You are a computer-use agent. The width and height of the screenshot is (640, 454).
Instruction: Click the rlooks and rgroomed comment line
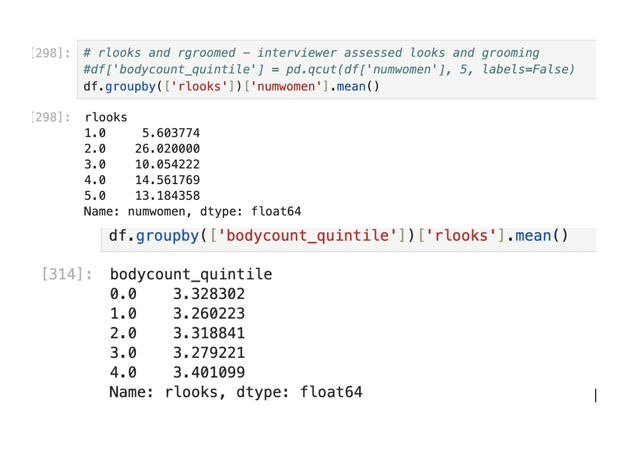[x=311, y=53]
